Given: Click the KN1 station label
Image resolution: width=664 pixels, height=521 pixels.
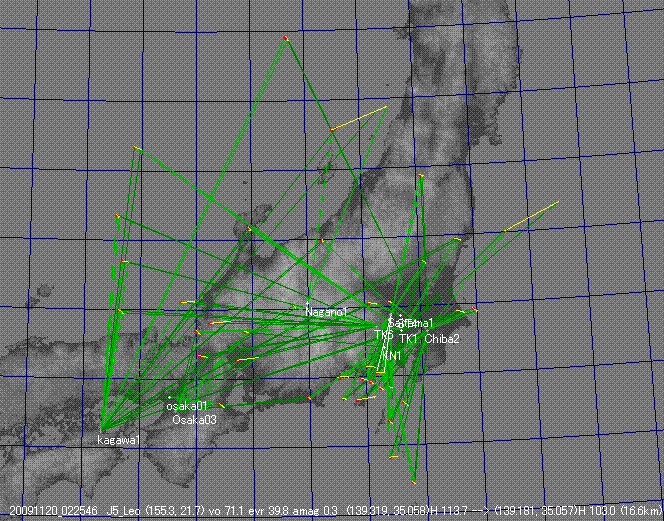Looking at the screenshot, I should point(392,355).
